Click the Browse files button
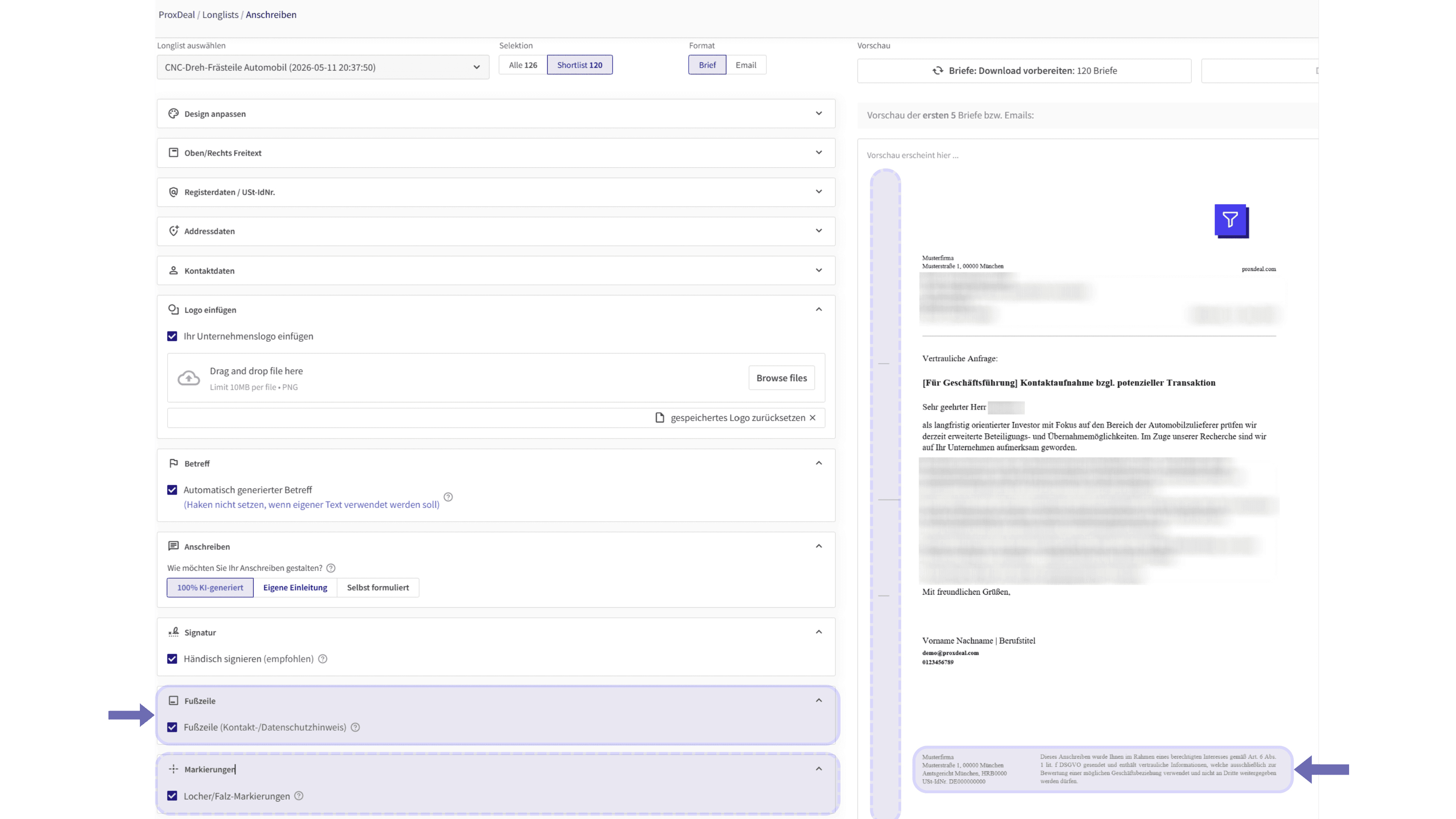The height and width of the screenshot is (819, 1456). [782, 378]
